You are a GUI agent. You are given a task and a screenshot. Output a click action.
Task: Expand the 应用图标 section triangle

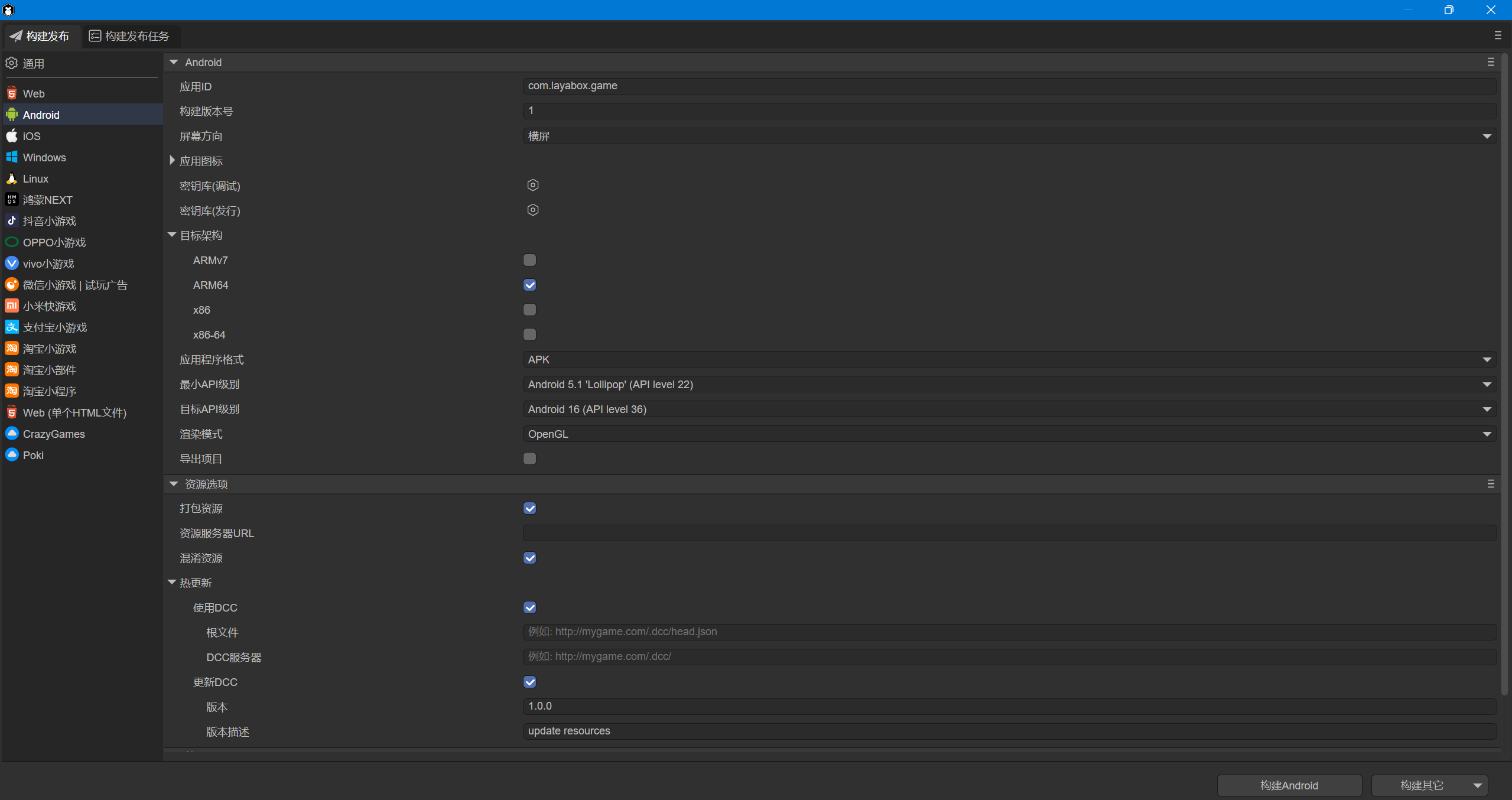(172, 161)
